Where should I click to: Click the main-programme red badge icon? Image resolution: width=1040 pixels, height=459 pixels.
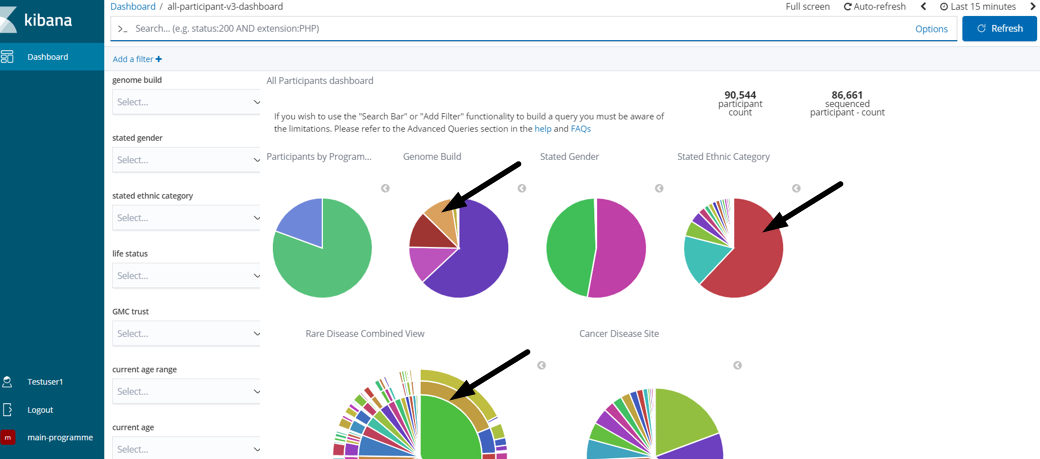click(x=8, y=438)
